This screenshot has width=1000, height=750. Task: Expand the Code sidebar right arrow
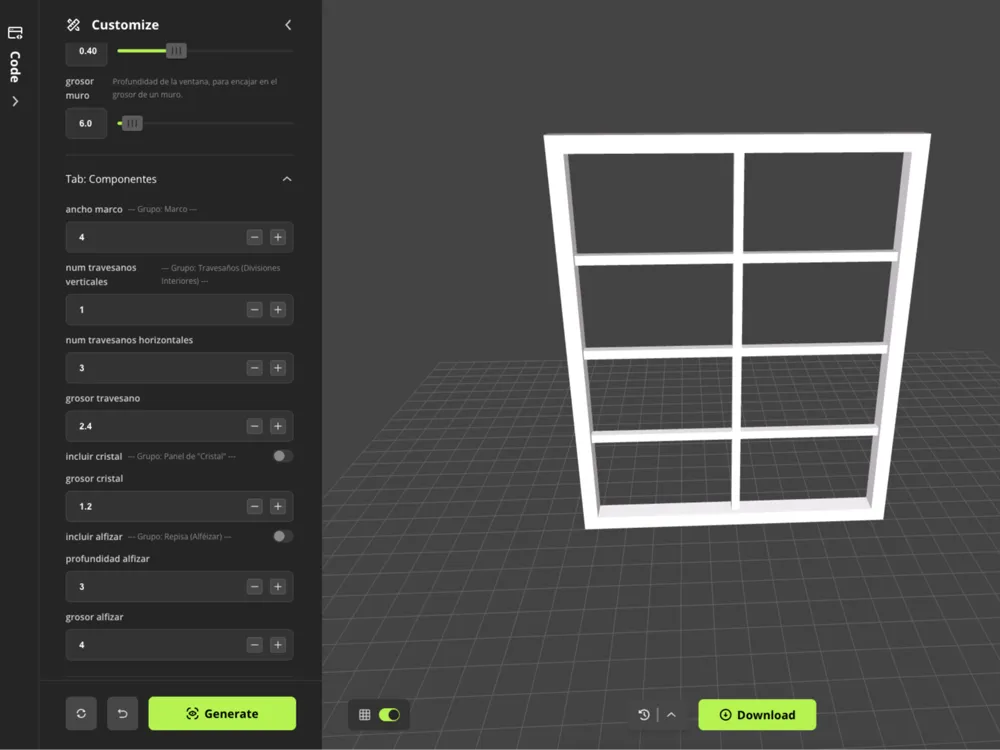(15, 101)
